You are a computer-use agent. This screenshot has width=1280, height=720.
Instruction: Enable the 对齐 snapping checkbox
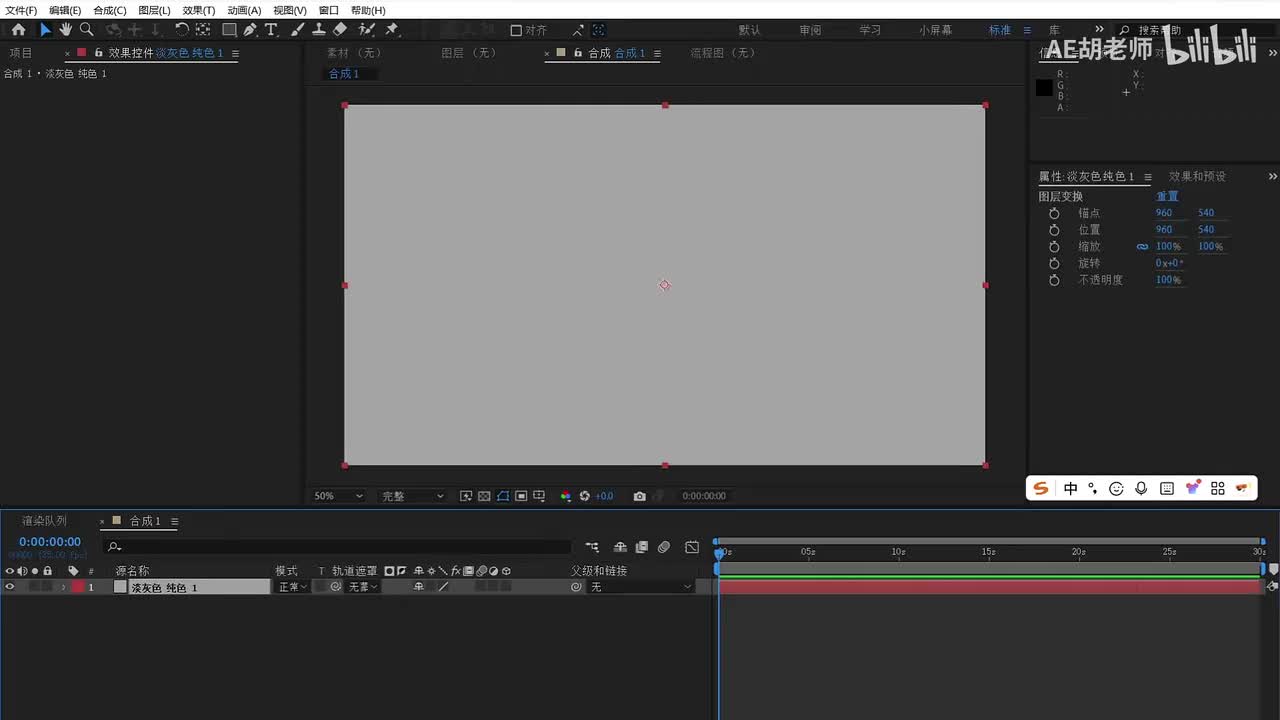tap(516, 30)
